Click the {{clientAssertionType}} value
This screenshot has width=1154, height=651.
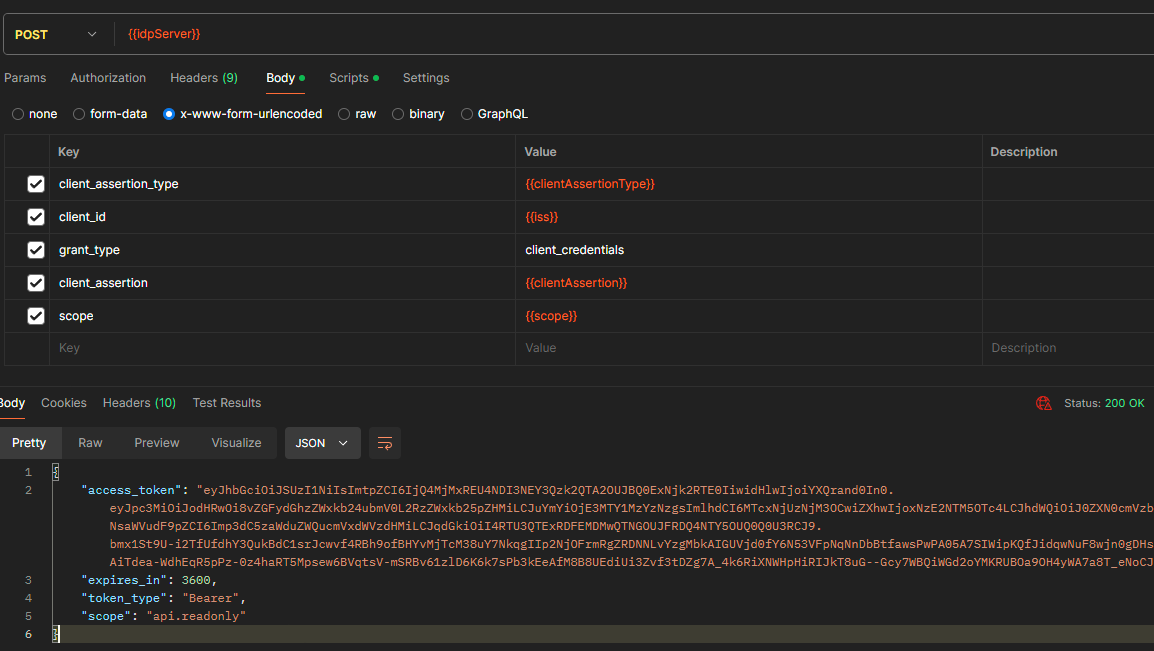590,184
